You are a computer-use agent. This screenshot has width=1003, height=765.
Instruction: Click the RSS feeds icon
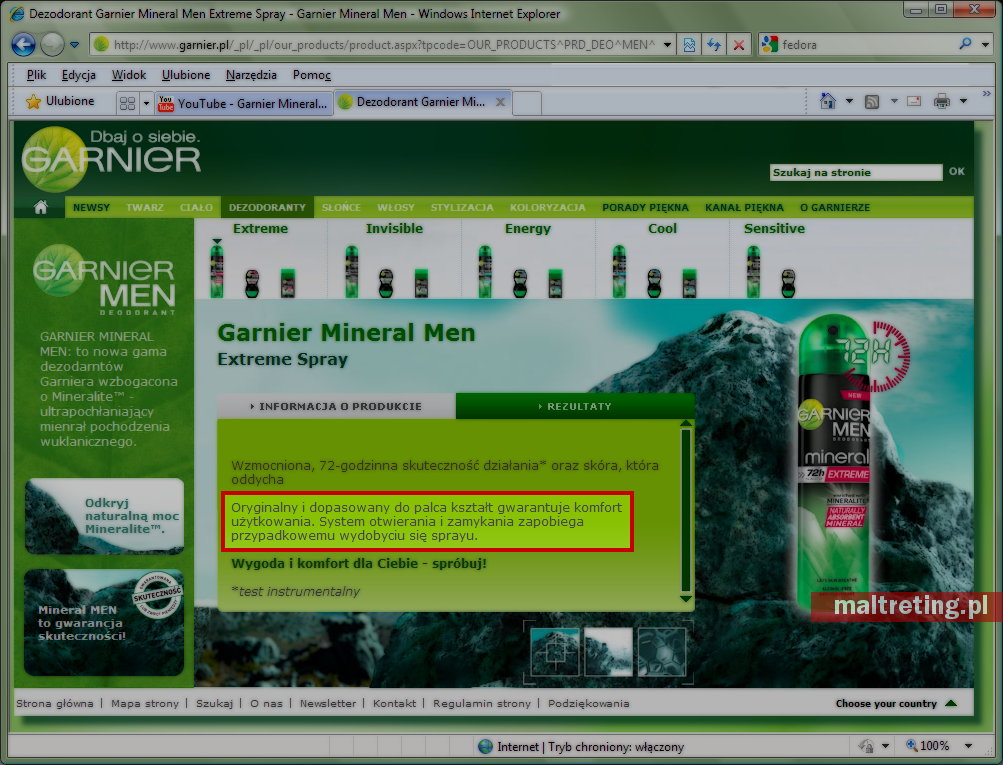(x=872, y=101)
